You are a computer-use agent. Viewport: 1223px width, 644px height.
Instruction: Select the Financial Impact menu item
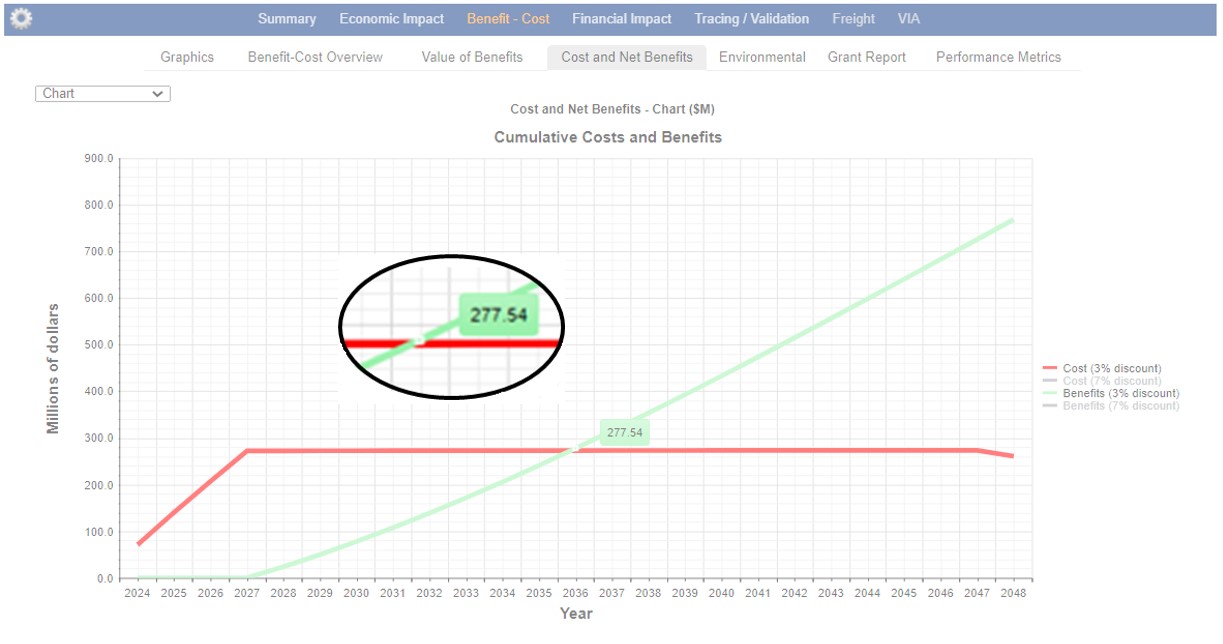click(622, 19)
